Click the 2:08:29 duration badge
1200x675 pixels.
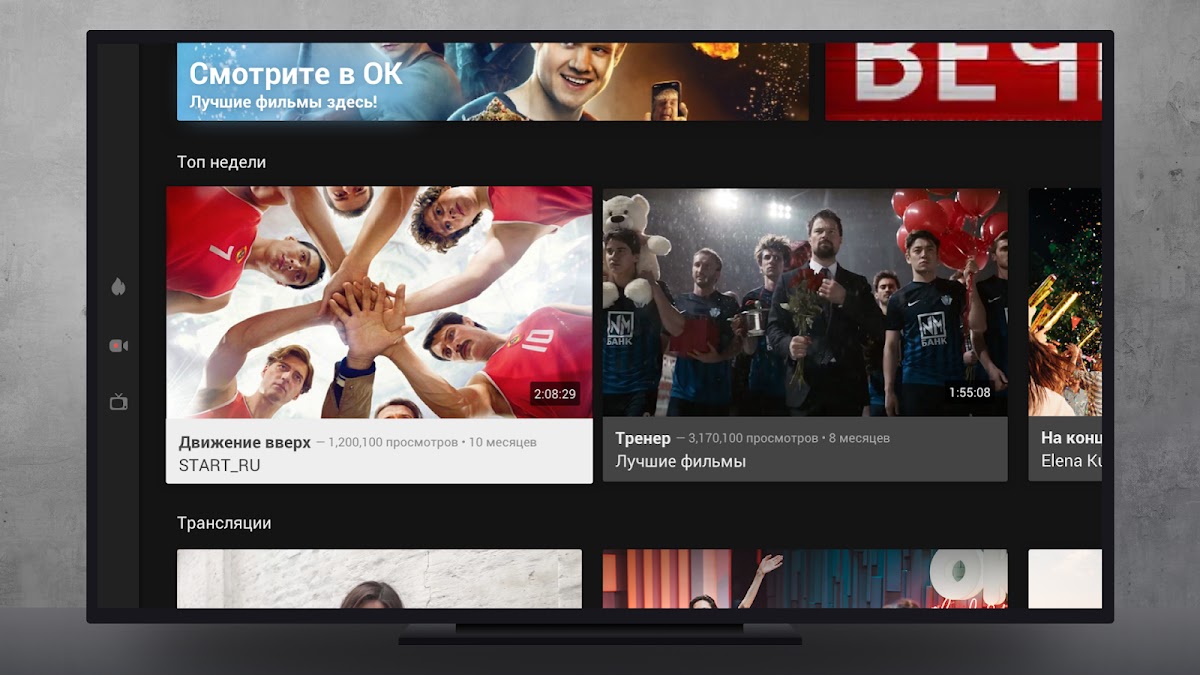point(555,394)
